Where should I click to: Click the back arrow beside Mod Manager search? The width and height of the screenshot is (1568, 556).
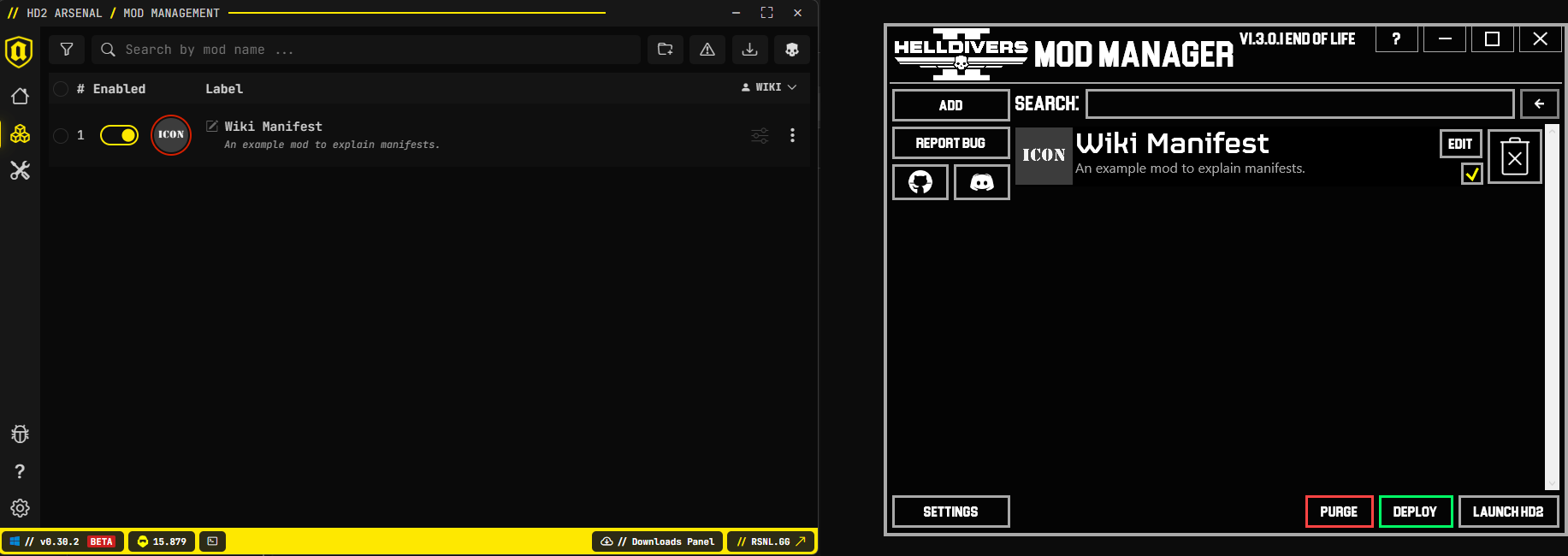click(1539, 104)
